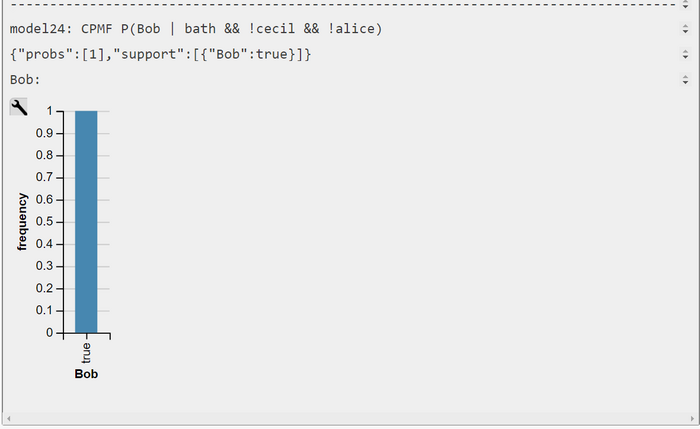Image resolution: width=700 pixels, height=429 pixels.
Task: Click the probs and support JSON text
Action: click(160, 54)
